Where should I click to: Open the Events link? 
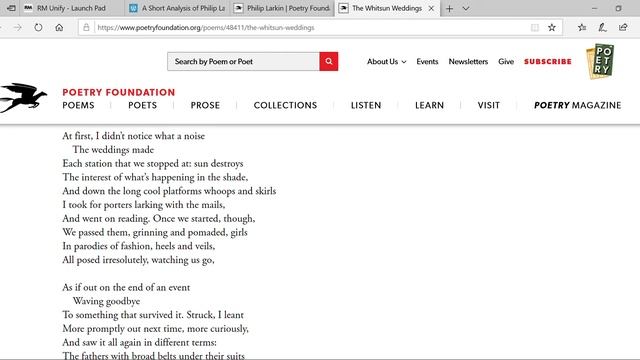pos(427,62)
